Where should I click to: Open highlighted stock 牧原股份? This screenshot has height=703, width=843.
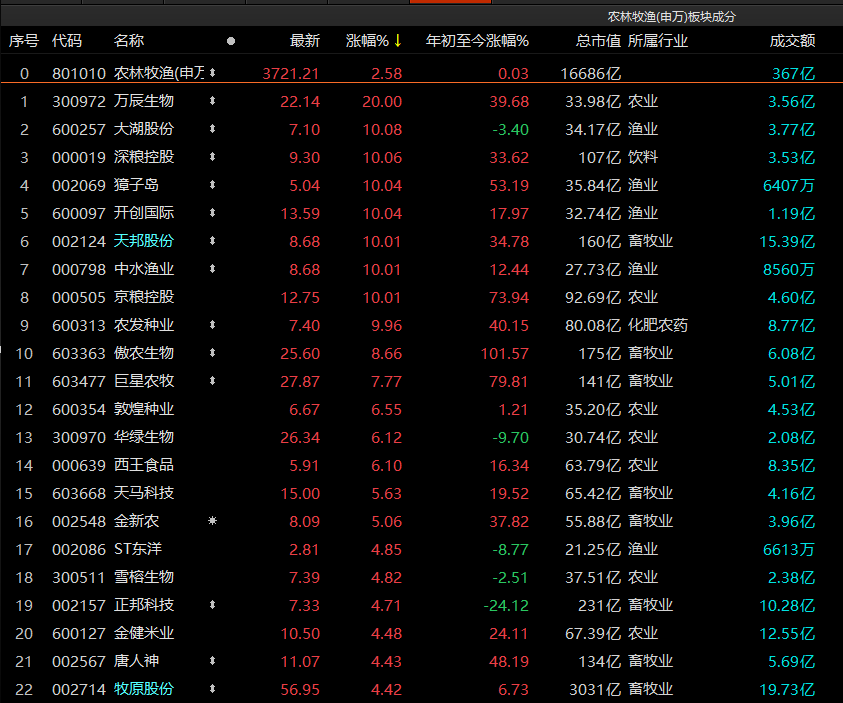pos(144,689)
